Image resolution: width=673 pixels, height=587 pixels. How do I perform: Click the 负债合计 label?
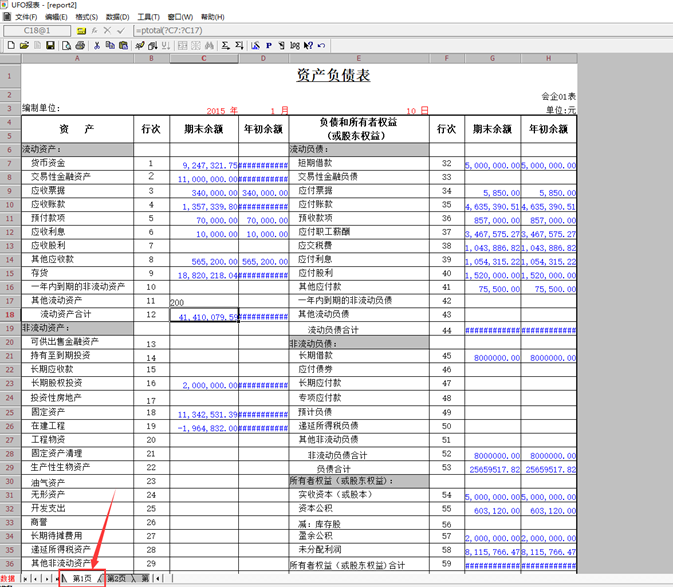point(333,469)
